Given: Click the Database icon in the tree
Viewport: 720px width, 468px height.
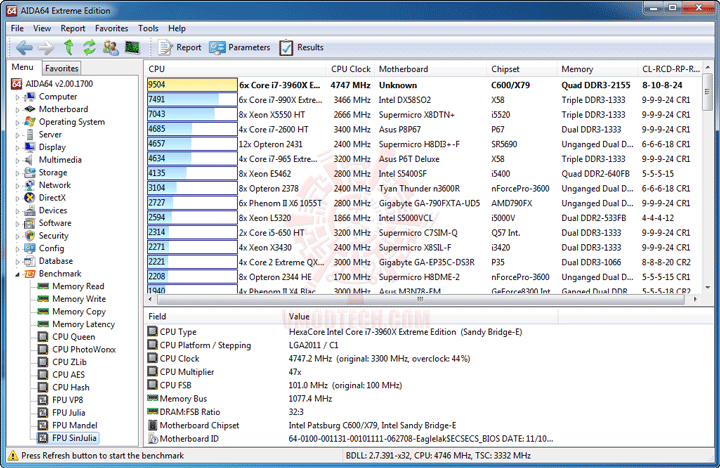Looking at the screenshot, I should tap(30, 261).
